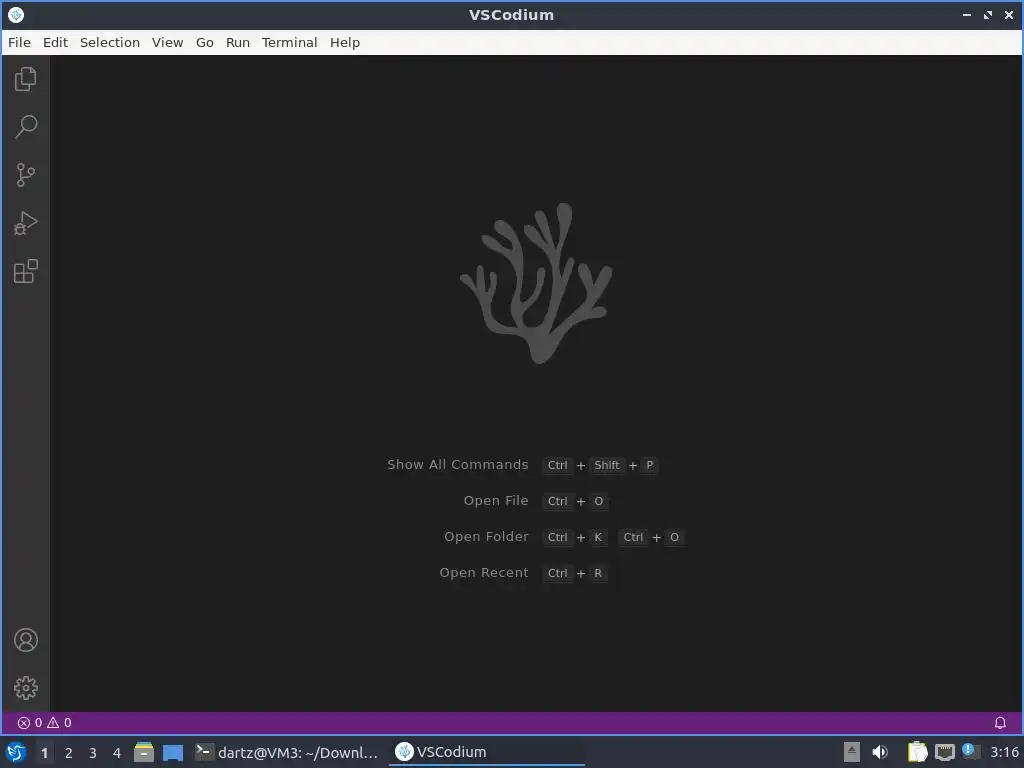
Task: Switch to workspace 4 in taskbar
Action: coord(117,753)
